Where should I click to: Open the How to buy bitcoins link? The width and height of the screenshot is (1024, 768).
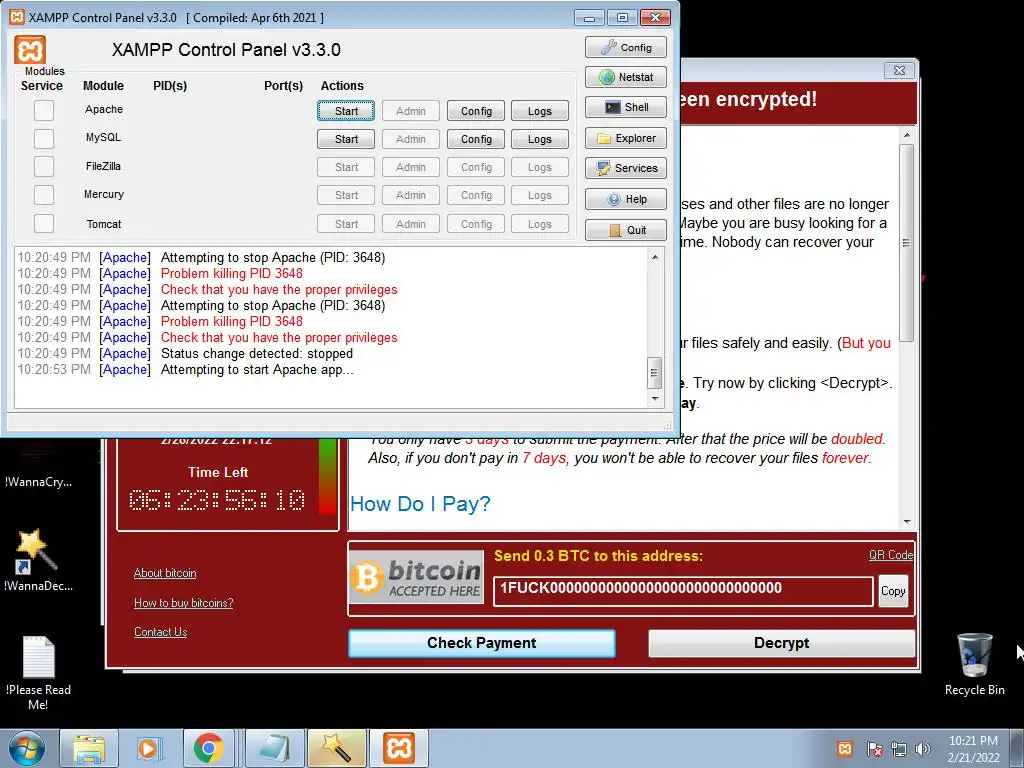[x=184, y=603]
